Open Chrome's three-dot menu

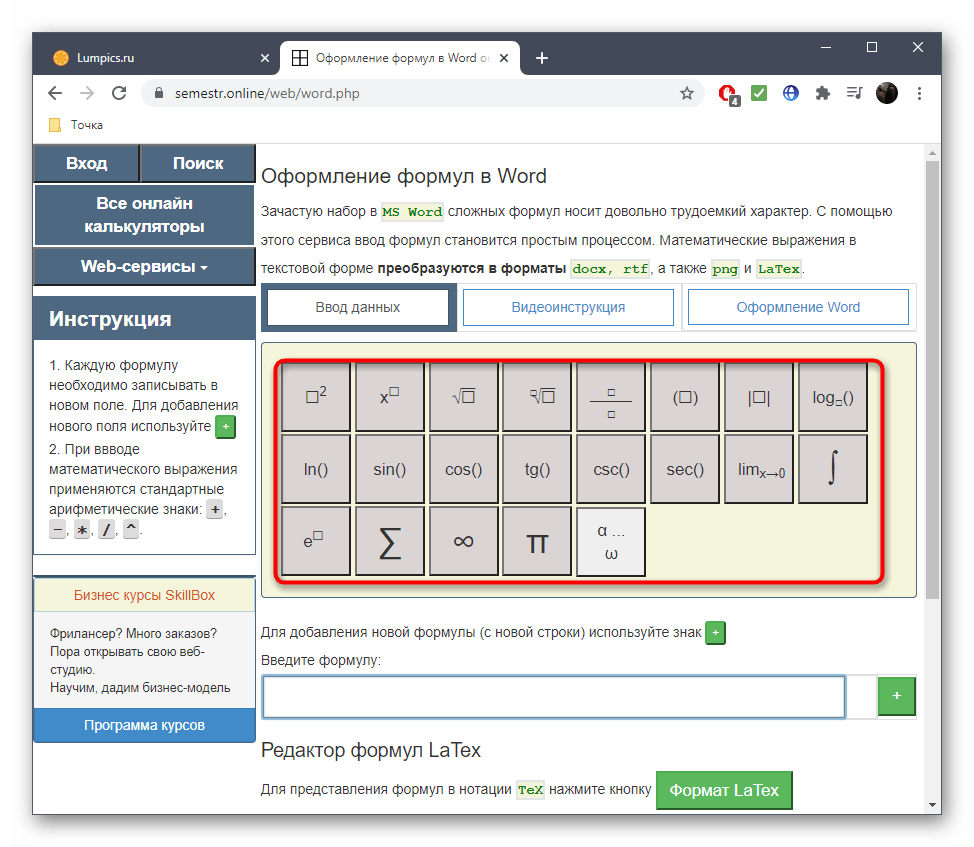pyautogui.click(x=919, y=93)
